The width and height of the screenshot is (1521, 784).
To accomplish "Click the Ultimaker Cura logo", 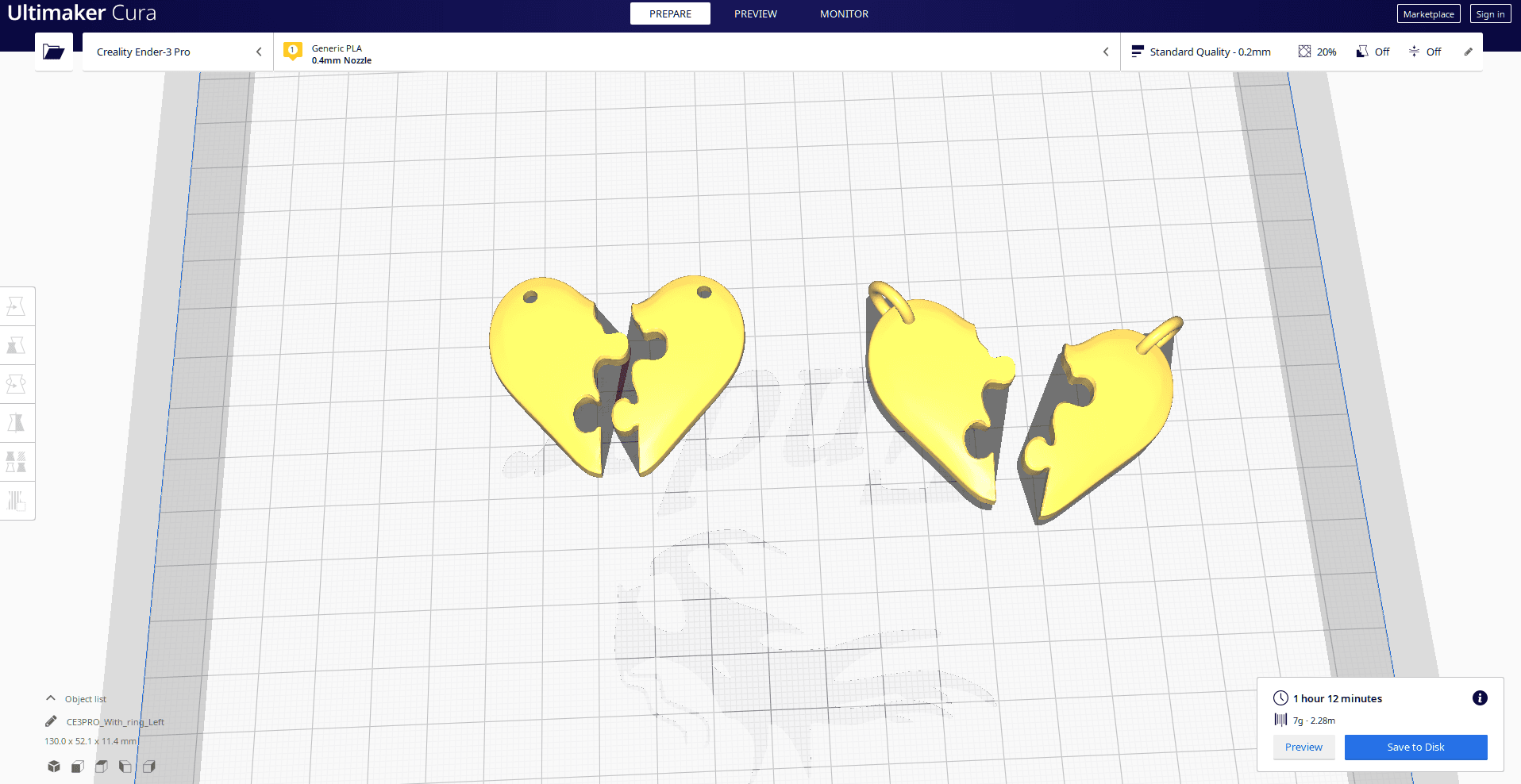I will [82, 13].
